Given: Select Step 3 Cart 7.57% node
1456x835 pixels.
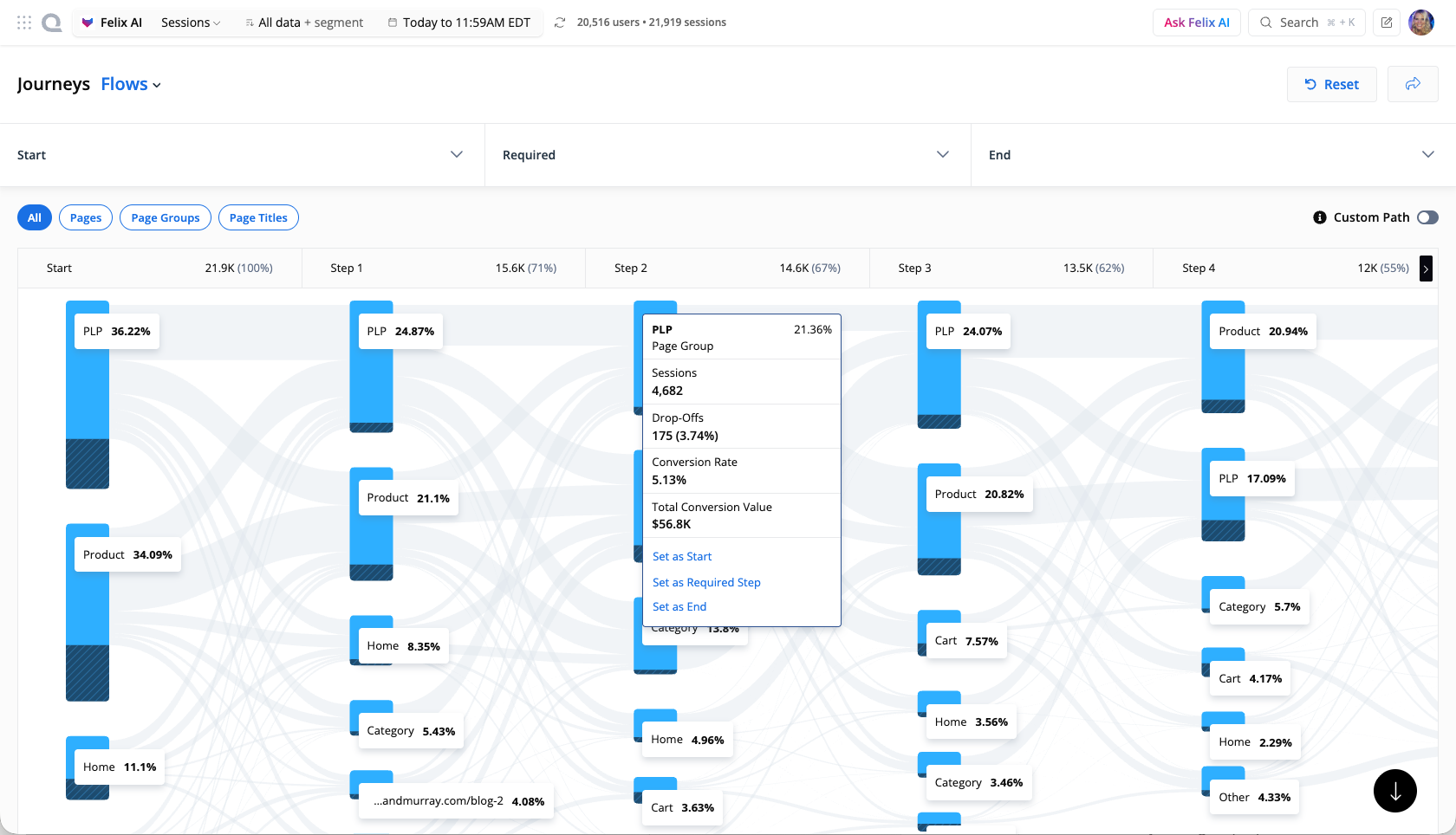Looking at the screenshot, I should click(x=966, y=641).
